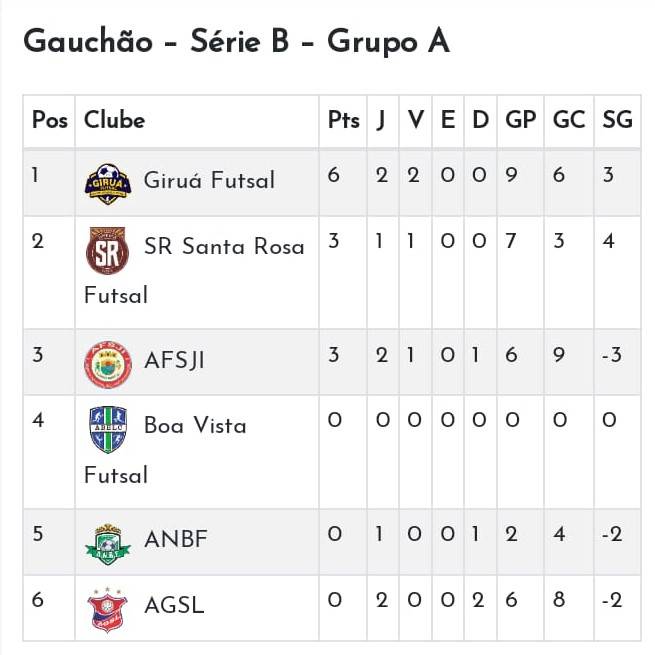
Task: Open the ANBF club name
Action: tap(176, 539)
